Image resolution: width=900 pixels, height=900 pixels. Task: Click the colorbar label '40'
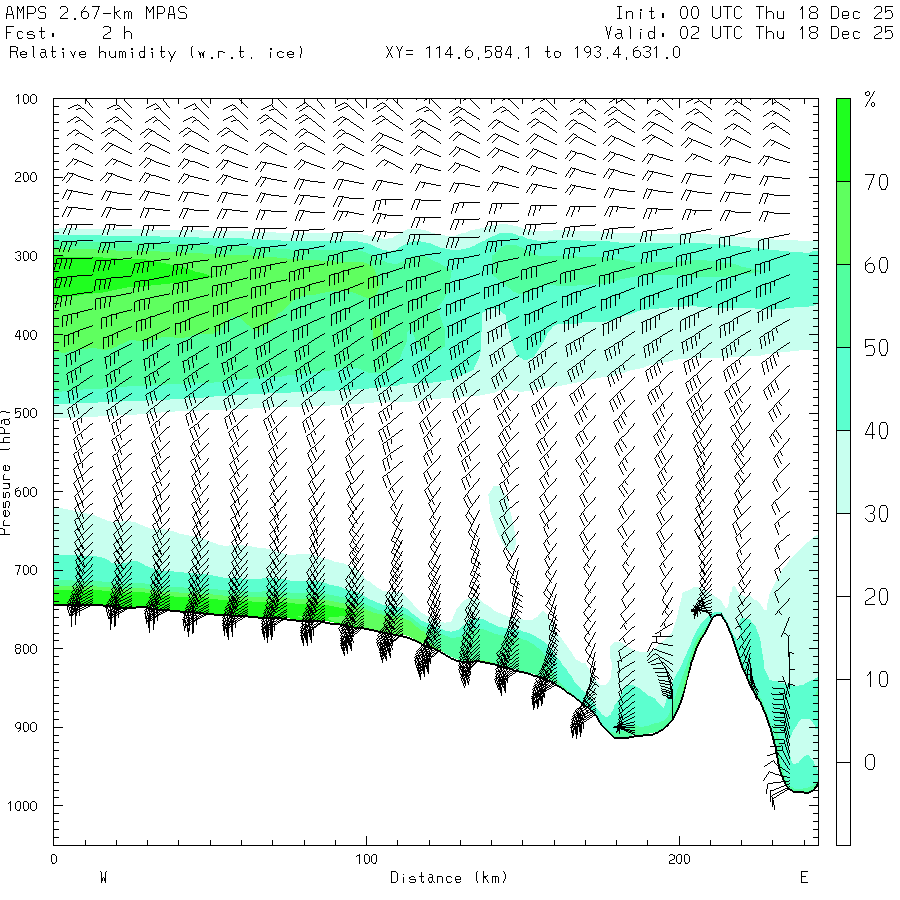(x=876, y=430)
